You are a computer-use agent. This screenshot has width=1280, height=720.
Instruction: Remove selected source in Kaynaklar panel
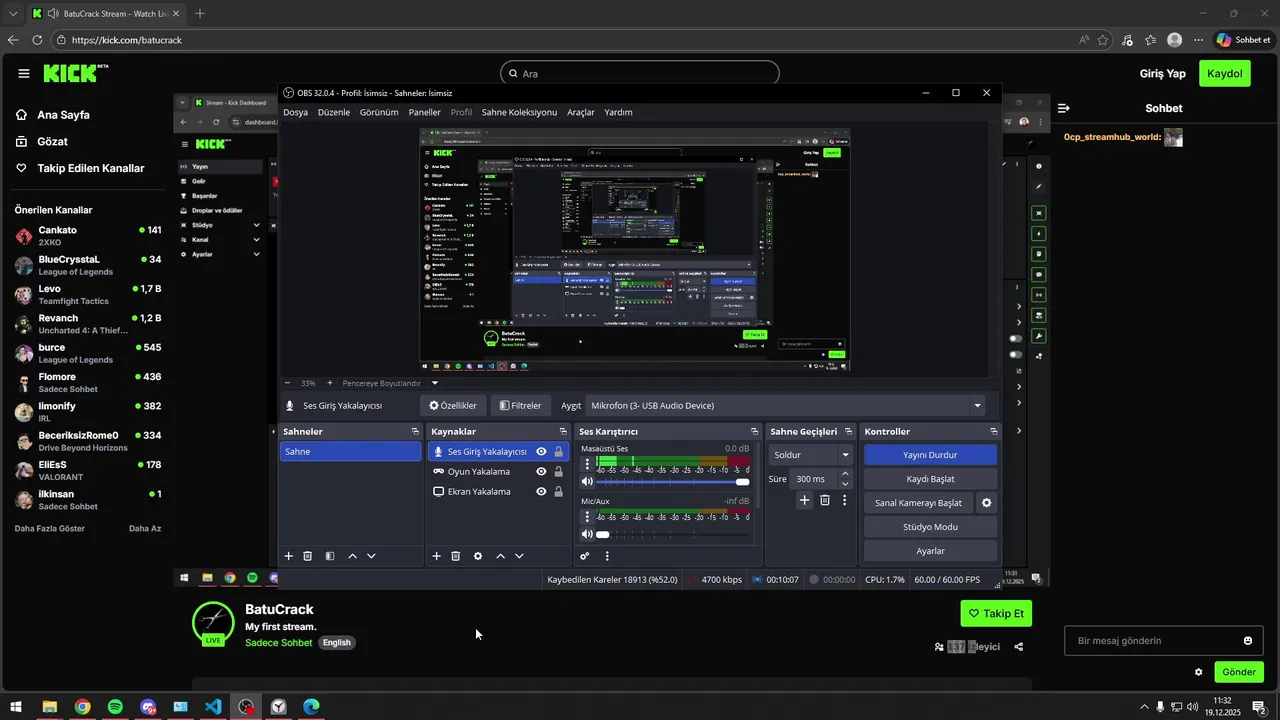click(x=455, y=556)
